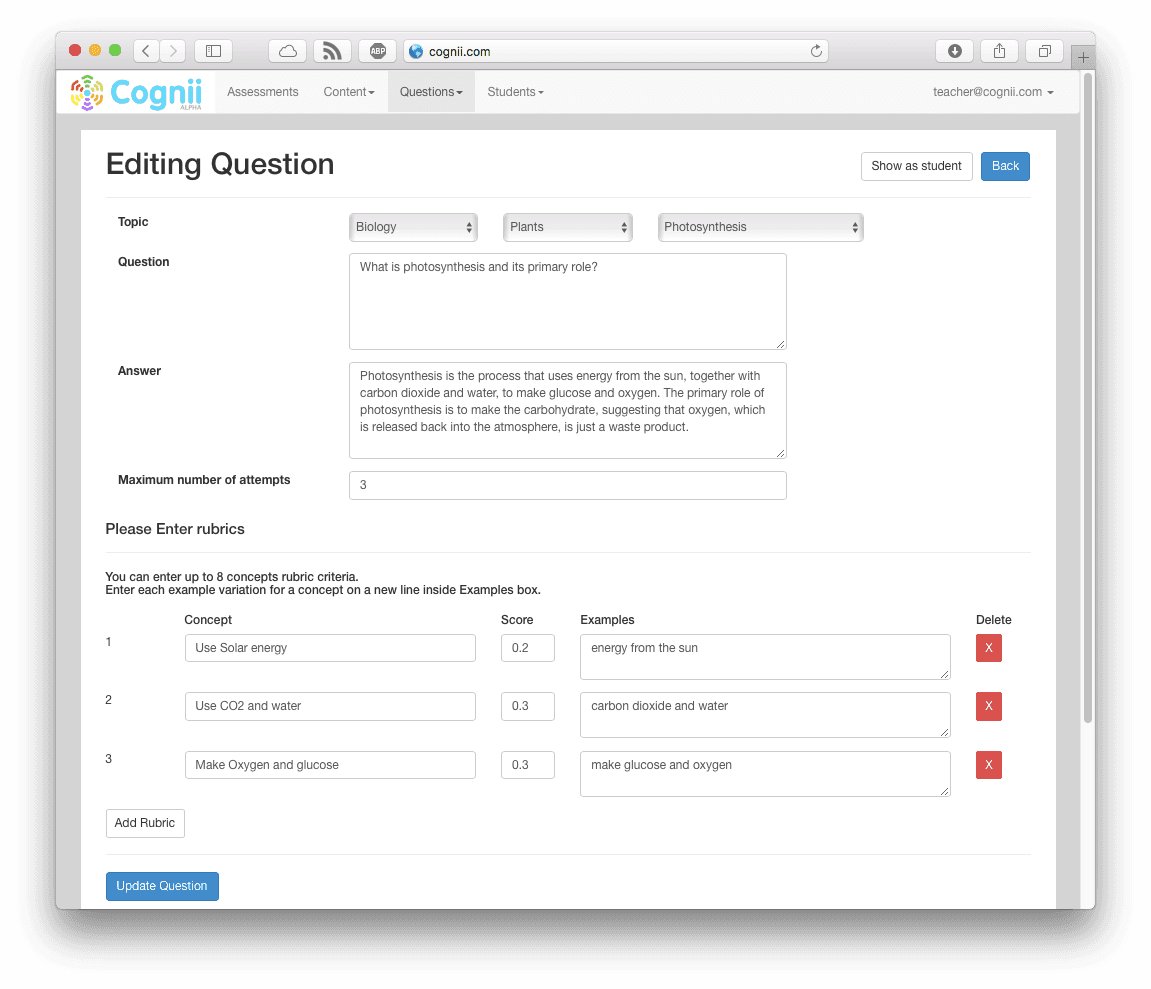Open the Plants topic dropdown
This screenshot has height=989, width=1151.
[x=567, y=227]
